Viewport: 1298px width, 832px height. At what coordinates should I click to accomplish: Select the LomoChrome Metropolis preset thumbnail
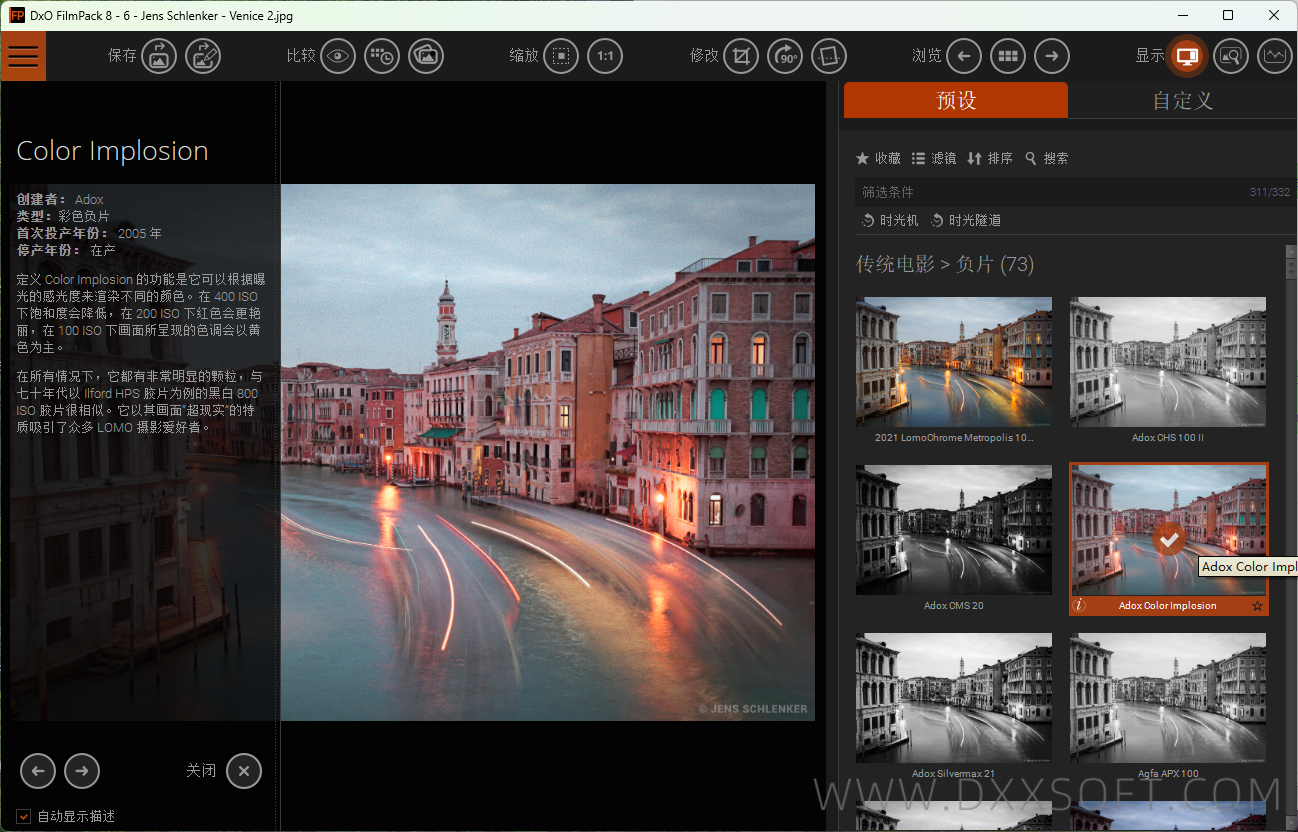coord(954,362)
